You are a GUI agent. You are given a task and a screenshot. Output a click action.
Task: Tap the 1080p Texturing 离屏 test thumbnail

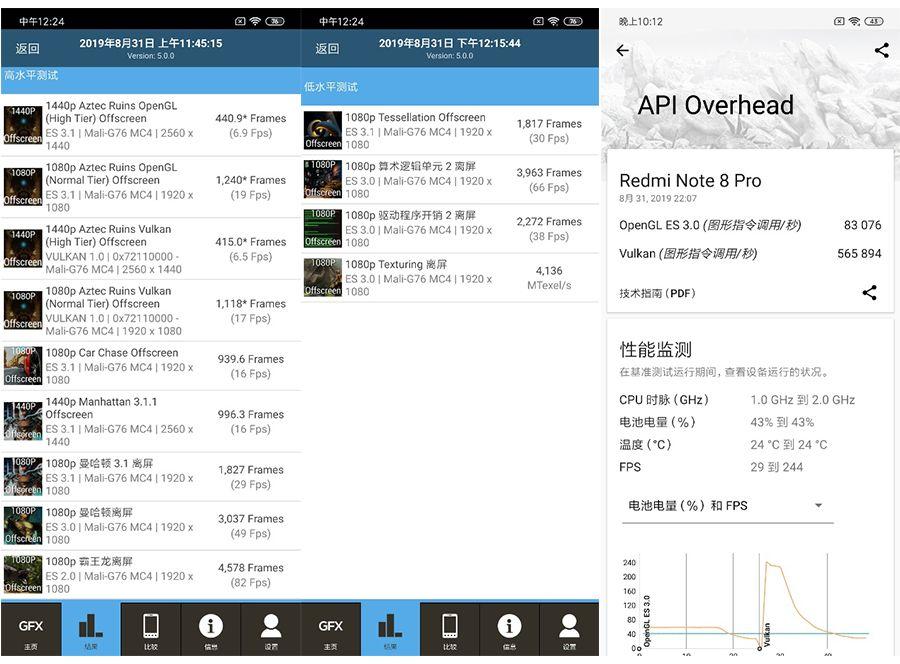322,277
